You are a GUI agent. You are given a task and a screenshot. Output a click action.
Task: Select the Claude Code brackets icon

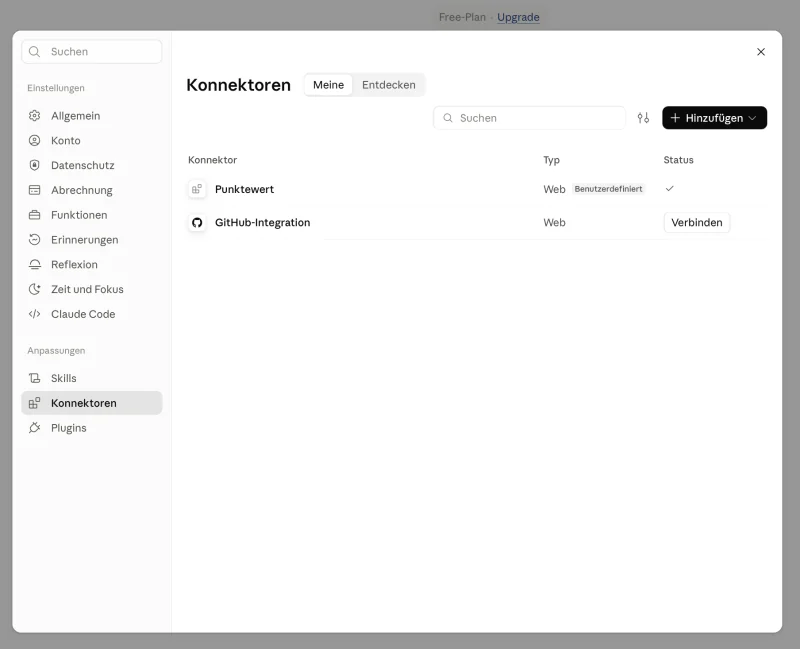point(34,314)
